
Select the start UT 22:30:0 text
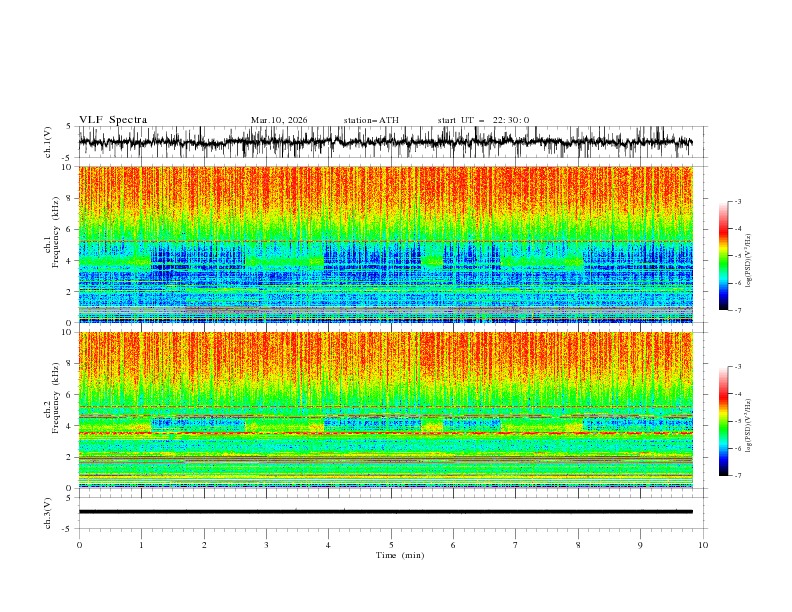point(483,120)
